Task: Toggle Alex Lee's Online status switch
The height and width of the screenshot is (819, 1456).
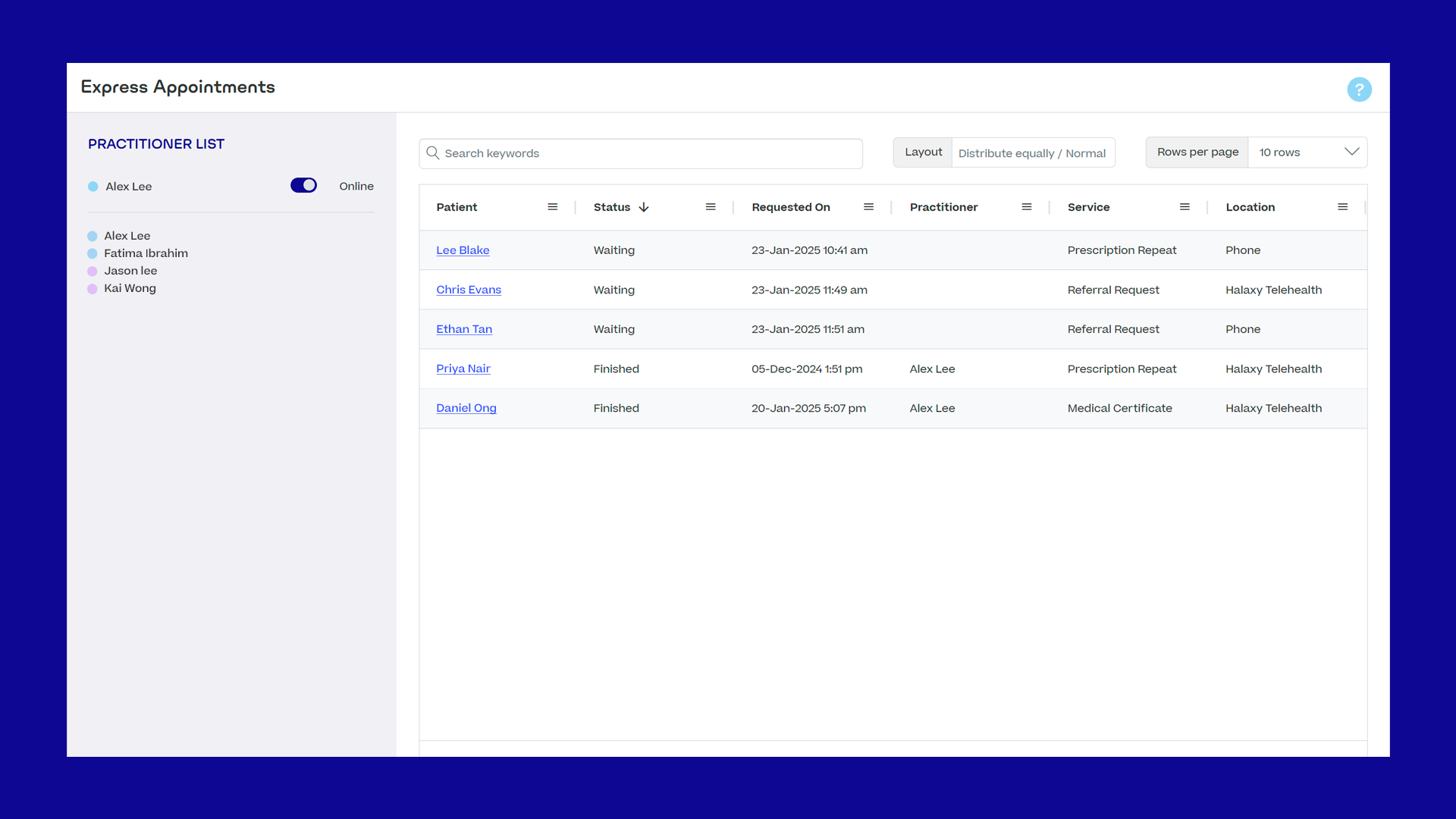Action: (x=303, y=186)
